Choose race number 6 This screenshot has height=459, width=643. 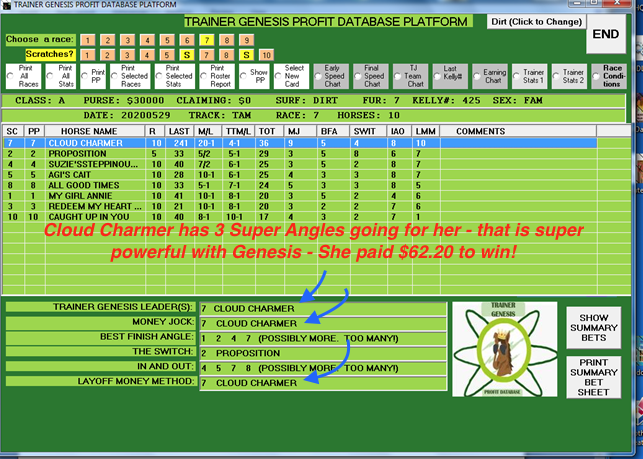[187, 40]
